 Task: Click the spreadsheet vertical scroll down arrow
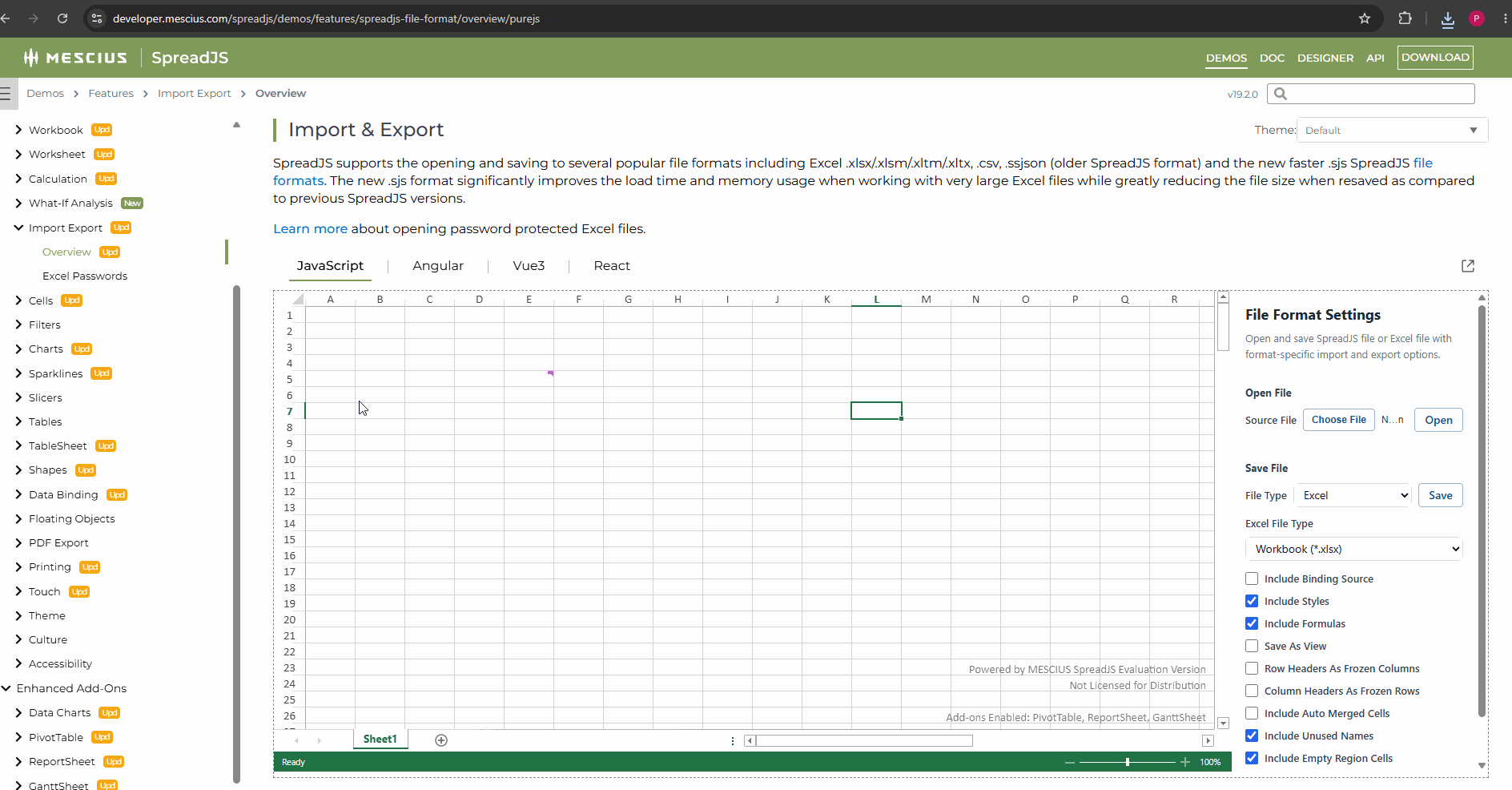[1223, 723]
